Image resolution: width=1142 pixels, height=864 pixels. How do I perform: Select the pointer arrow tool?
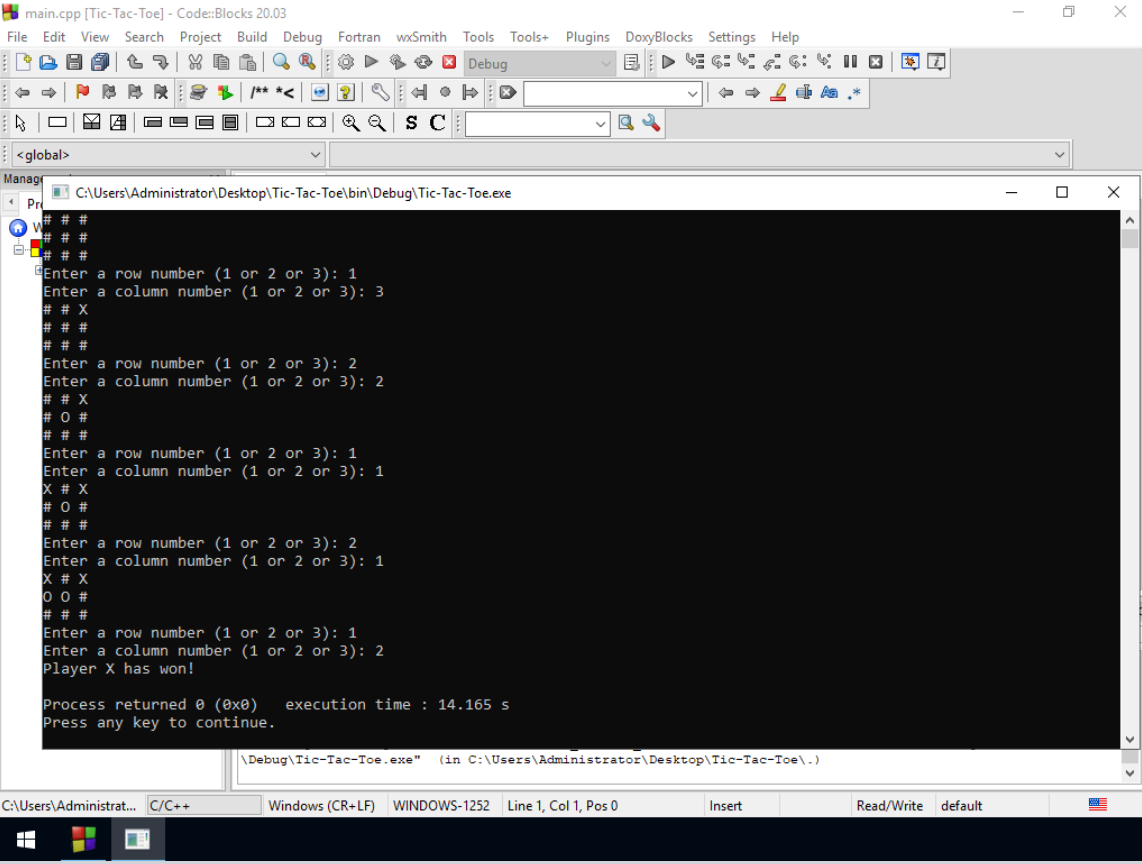pos(20,123)
